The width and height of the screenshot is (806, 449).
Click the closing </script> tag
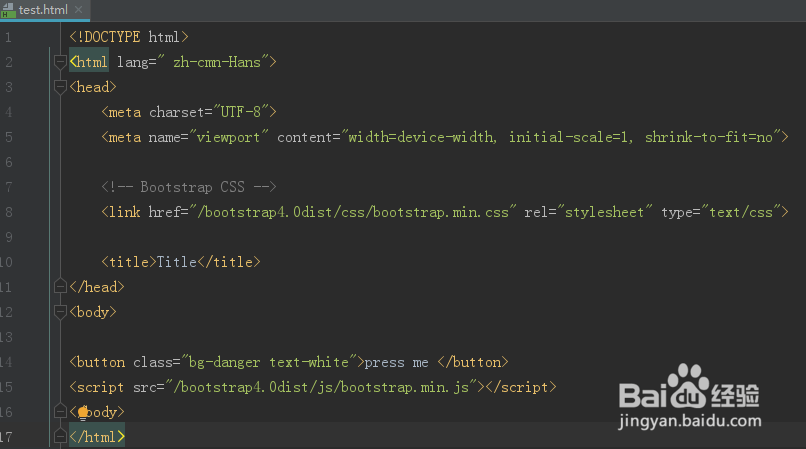click(521, 387)
